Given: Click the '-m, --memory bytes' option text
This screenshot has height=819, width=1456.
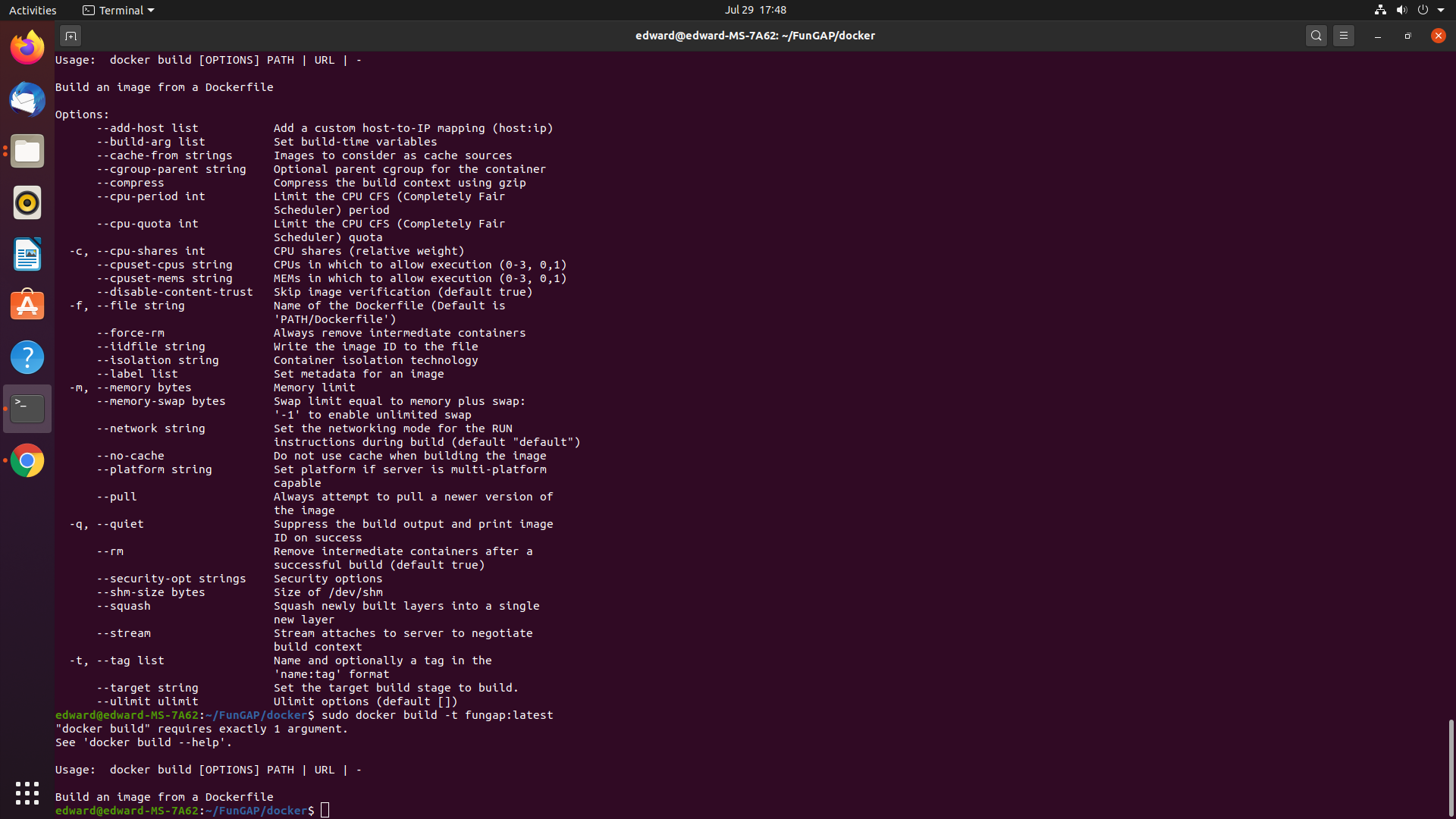Looking at the screenshot, I should (x=130, y=388).
